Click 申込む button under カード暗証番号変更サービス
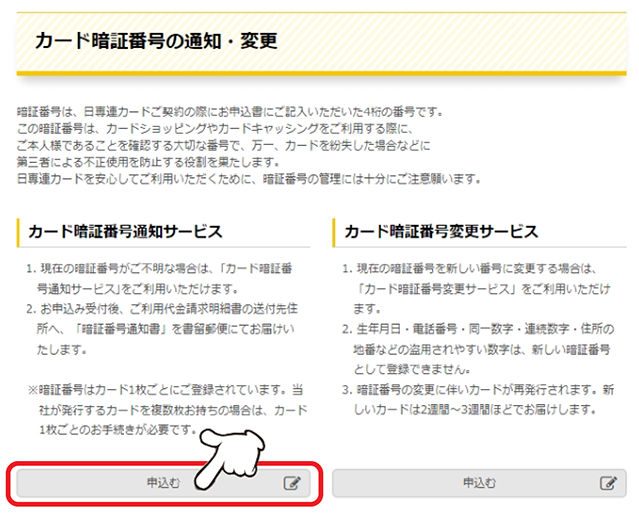The image size is (639, 530). (479, 483)
